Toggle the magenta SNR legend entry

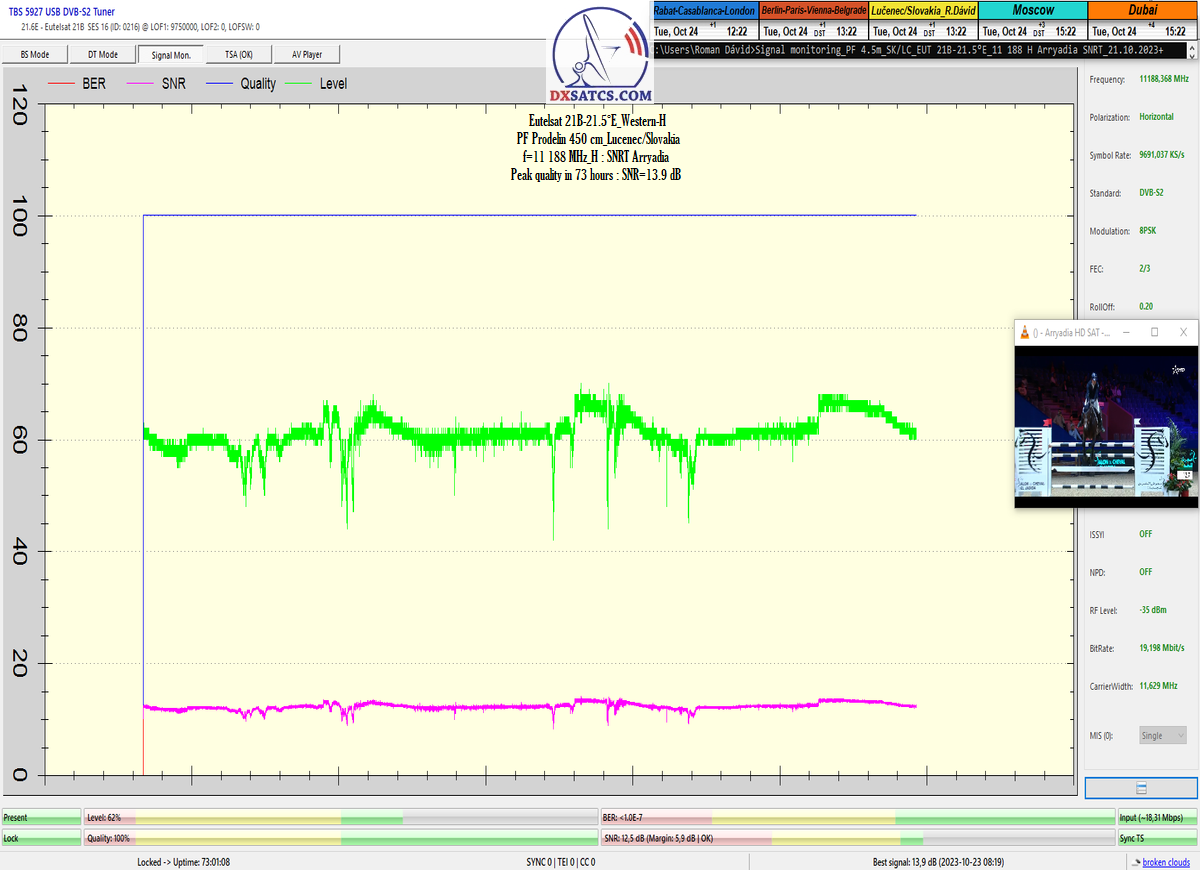pyautogui.click(x=148, y=84)
